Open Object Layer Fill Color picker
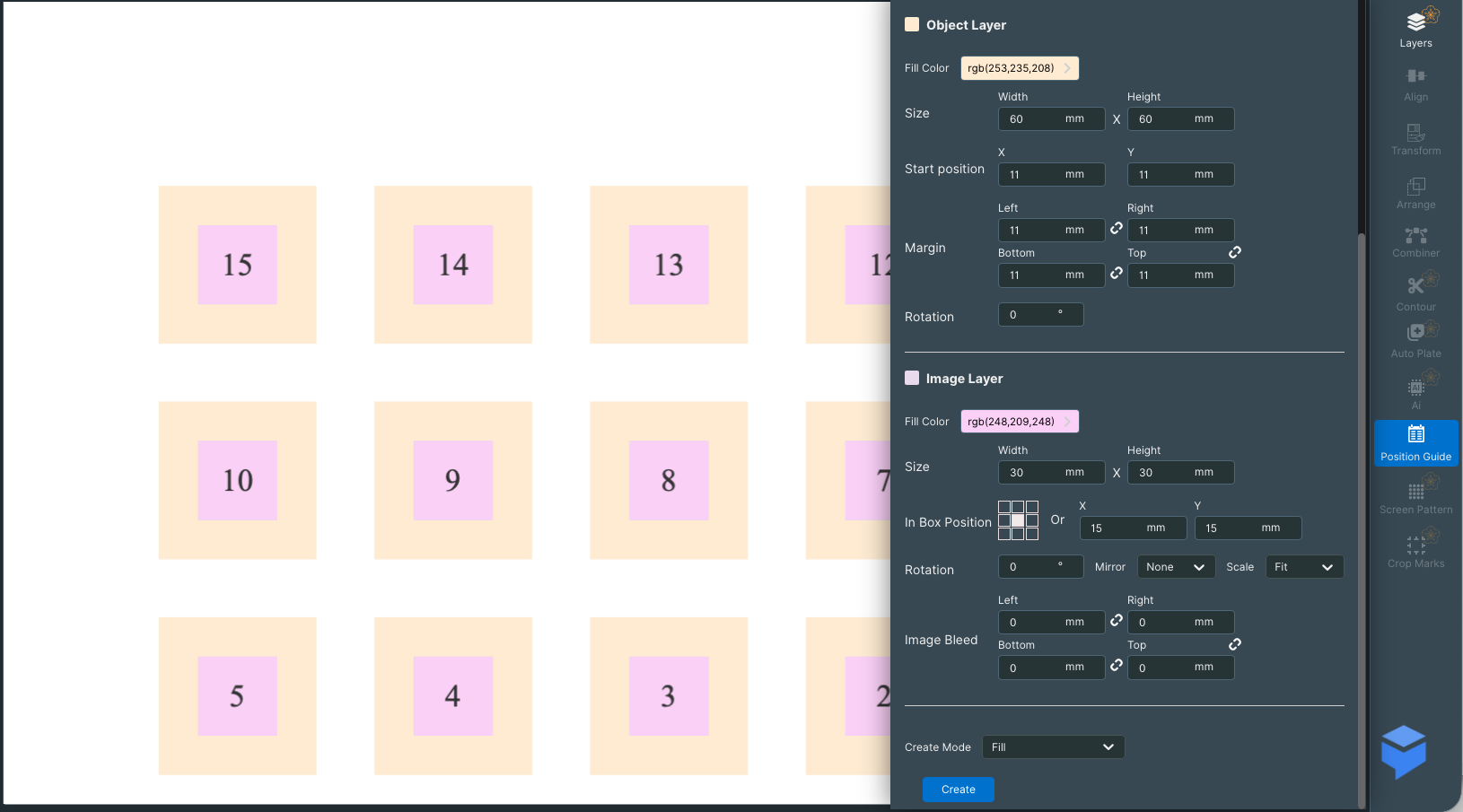The height and width of the screenshot is (812, 1463). pos(1020,68)
